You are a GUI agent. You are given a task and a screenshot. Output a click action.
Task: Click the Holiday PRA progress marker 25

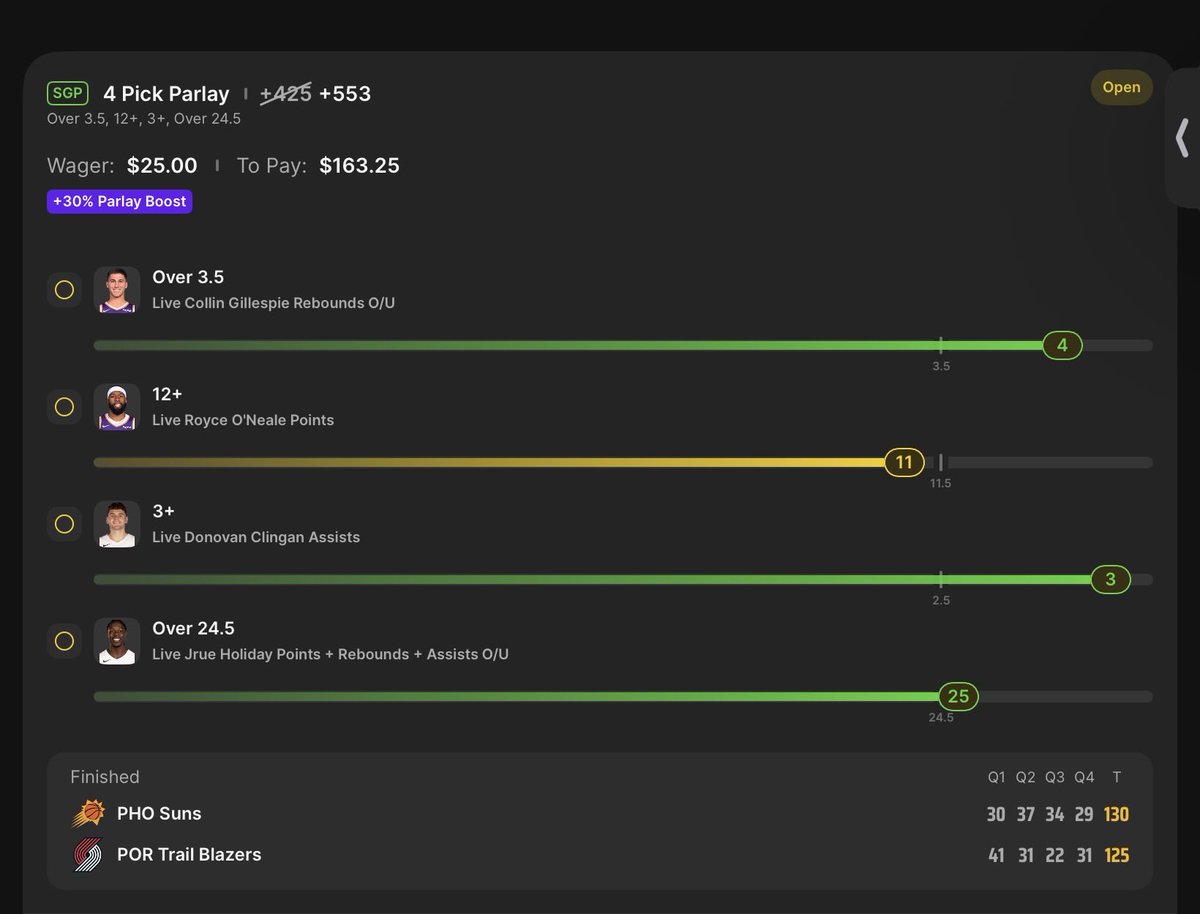958,696
